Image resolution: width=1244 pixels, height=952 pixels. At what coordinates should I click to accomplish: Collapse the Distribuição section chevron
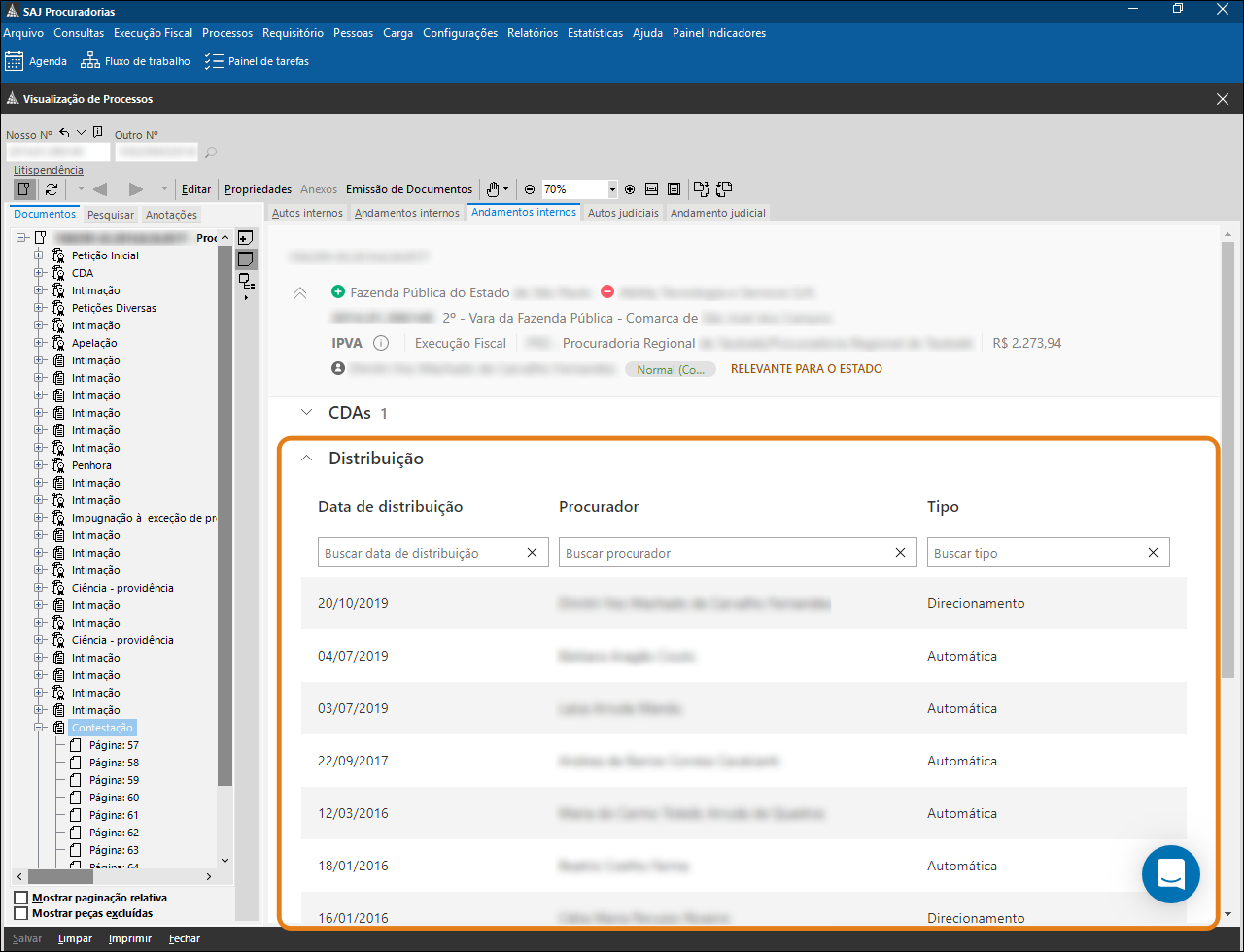[x=307, y=459]
